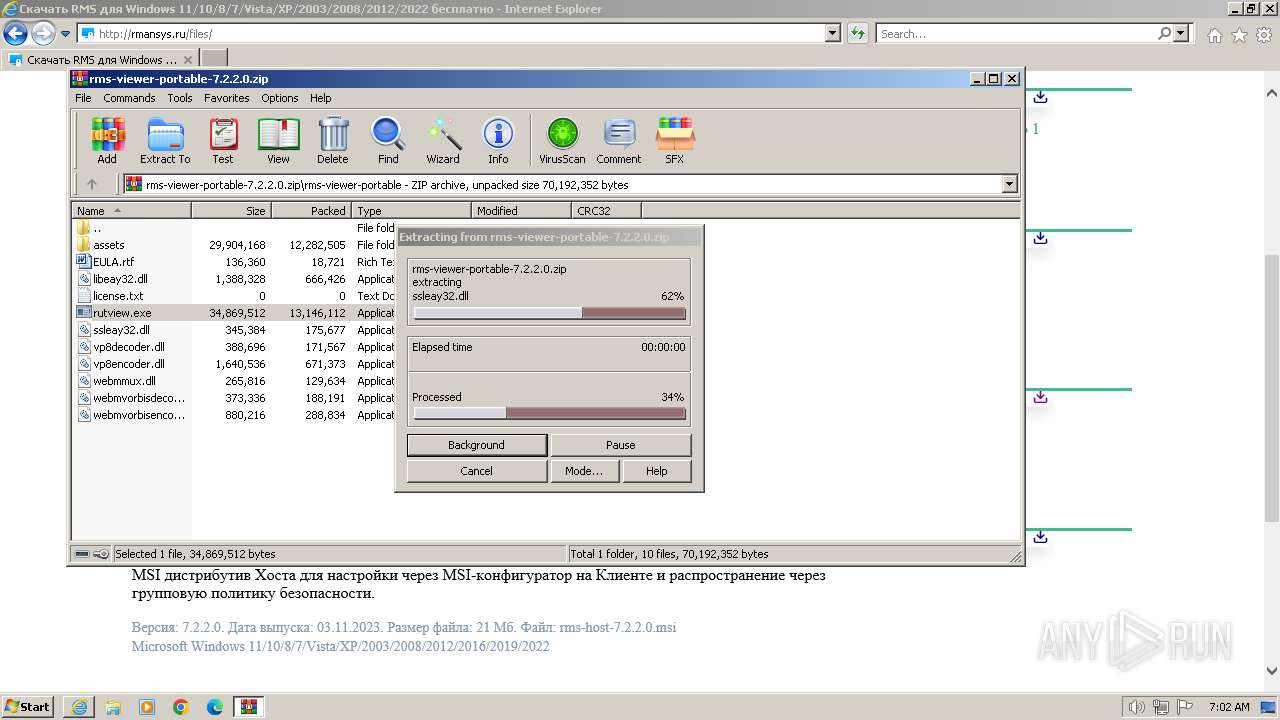Viewport: 1280px width, 720px height.
Task: Click the topmost webpage download arrow icon
Action: [1040, 97]
